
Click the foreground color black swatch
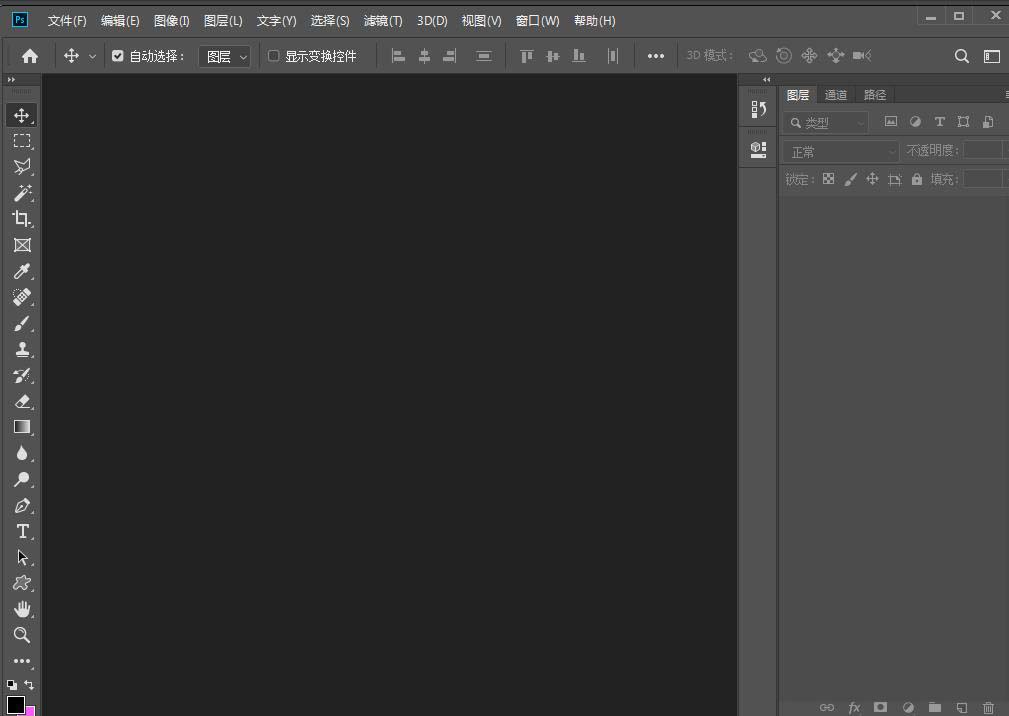(x=16, y=705)
